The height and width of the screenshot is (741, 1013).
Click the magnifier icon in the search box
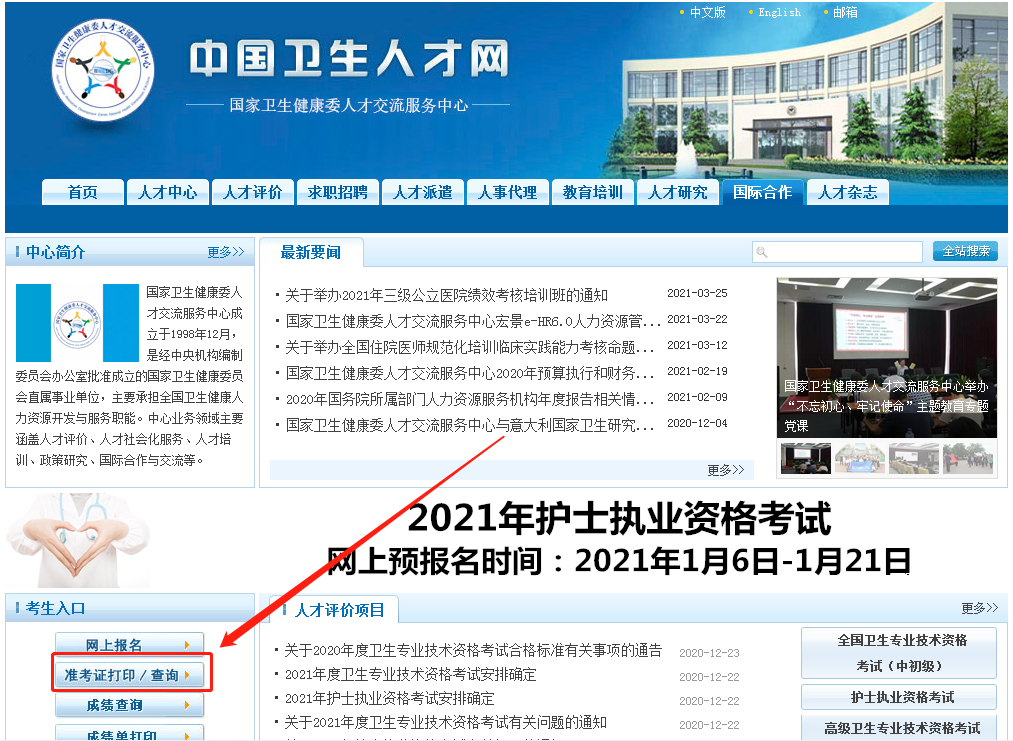764,251
